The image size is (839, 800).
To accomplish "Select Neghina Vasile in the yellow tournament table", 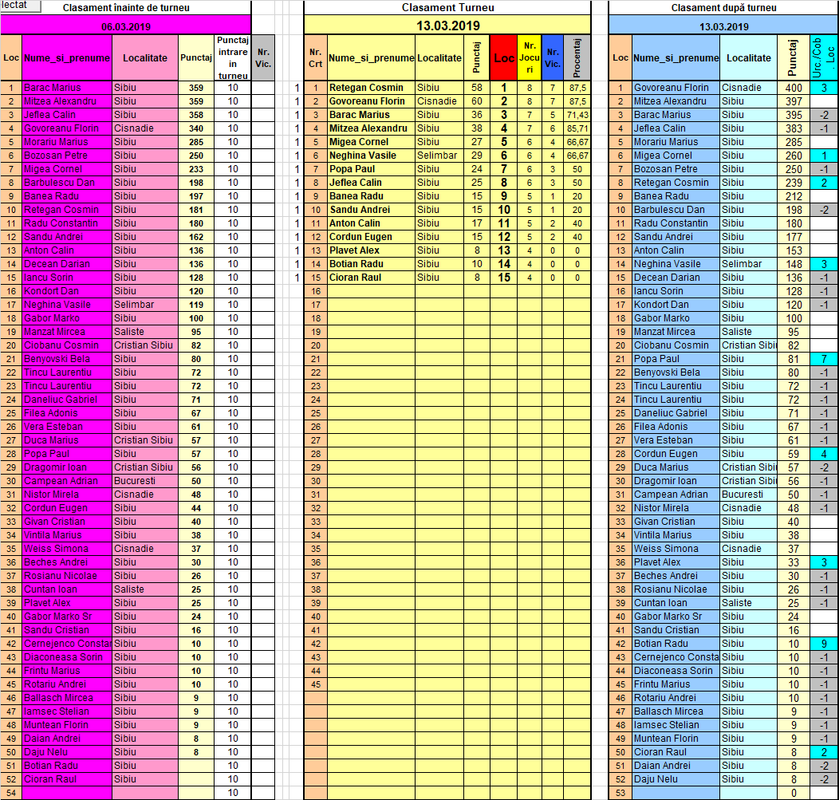I will [x=371, y=156].
